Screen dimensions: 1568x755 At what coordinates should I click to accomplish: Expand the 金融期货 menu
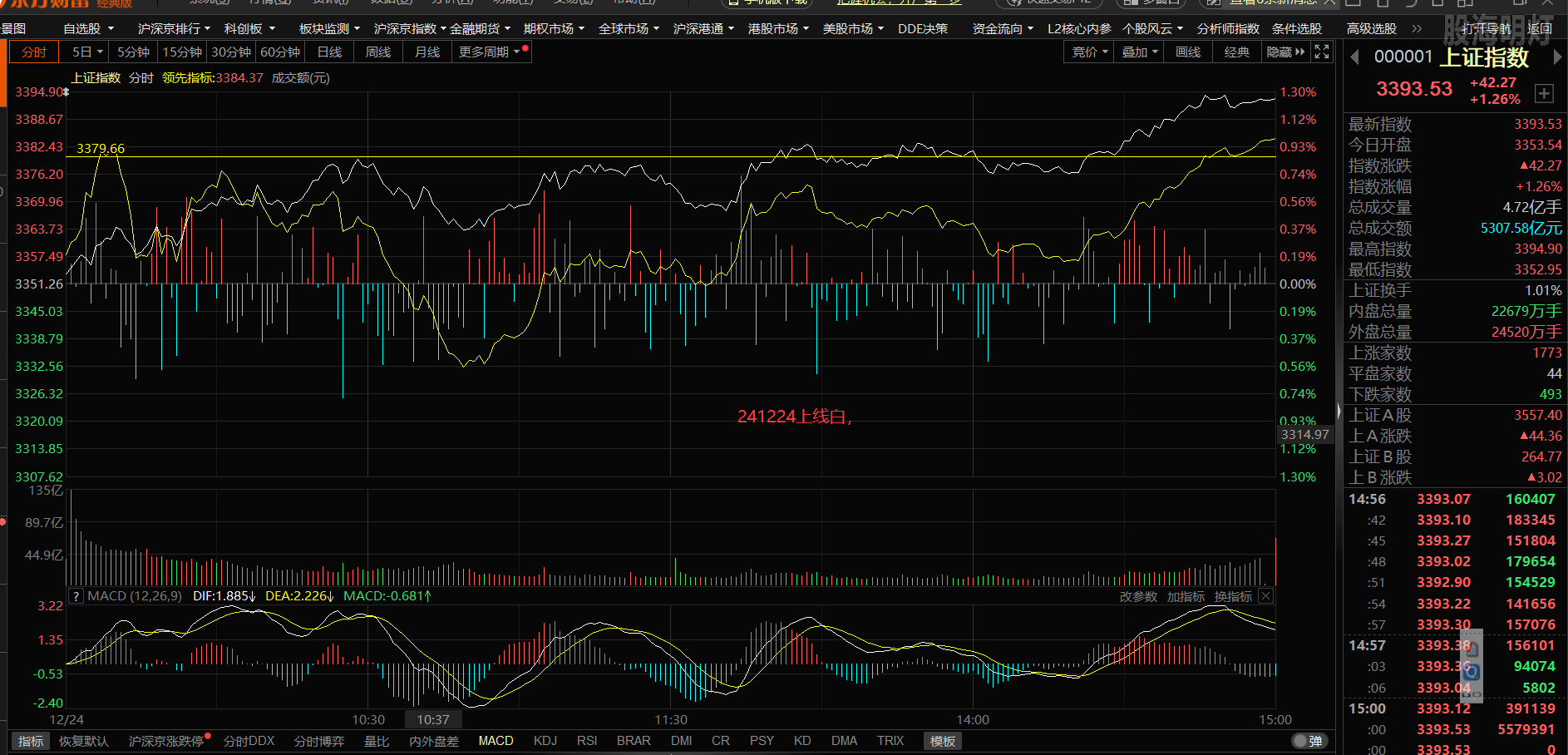click(x=481, y=28)
